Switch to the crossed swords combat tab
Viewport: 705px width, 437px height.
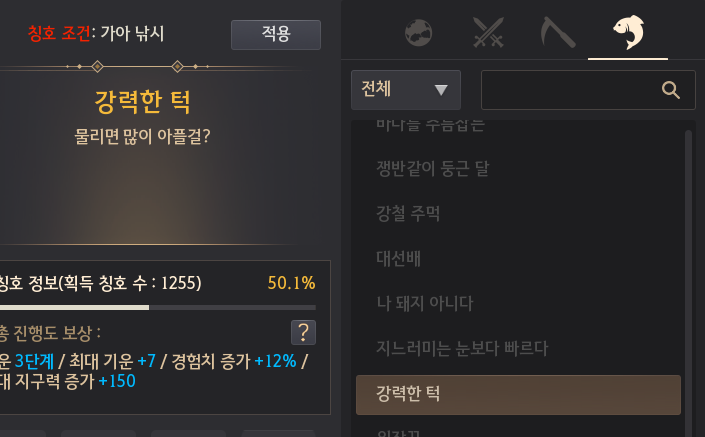[488, 32]
